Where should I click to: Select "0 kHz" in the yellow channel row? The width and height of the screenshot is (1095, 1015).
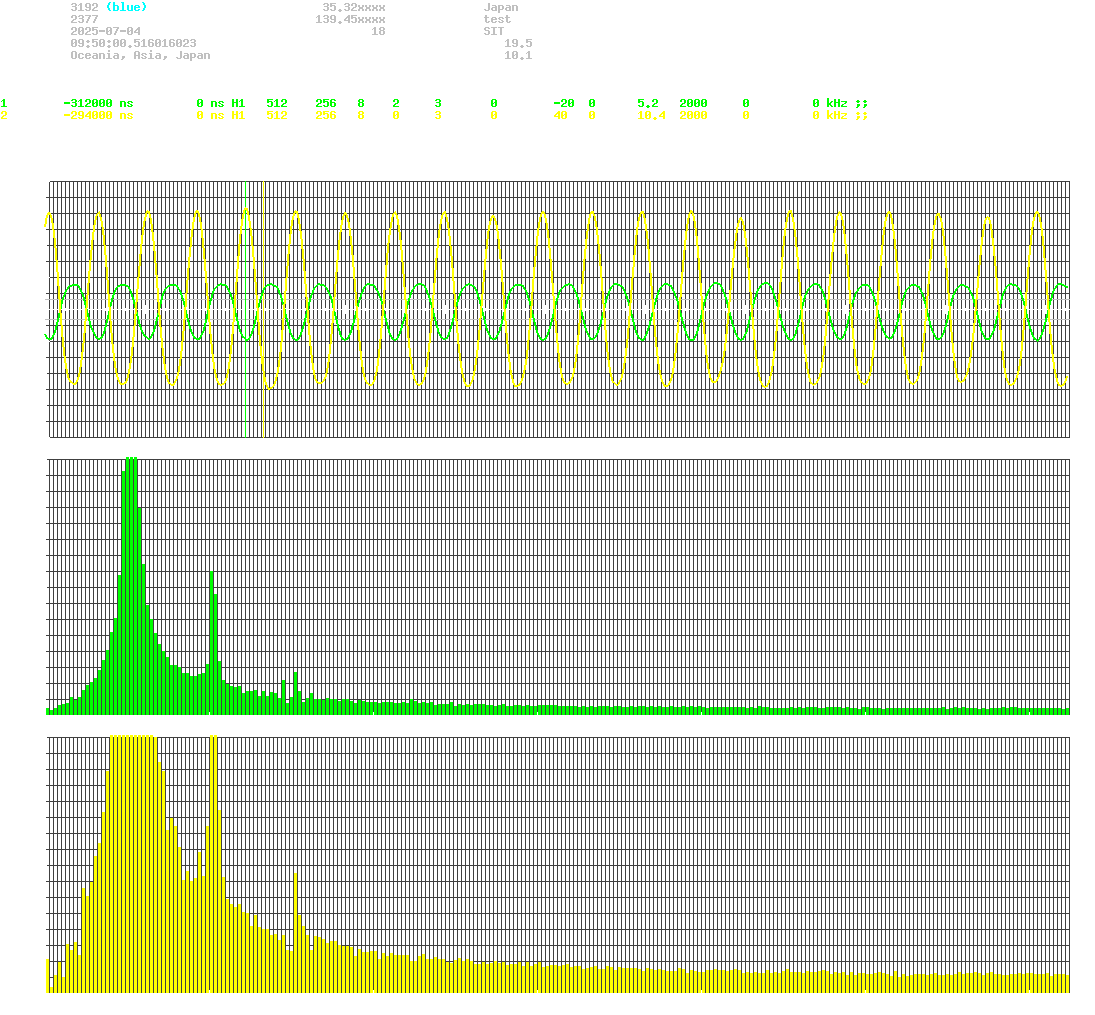(830, 115)
